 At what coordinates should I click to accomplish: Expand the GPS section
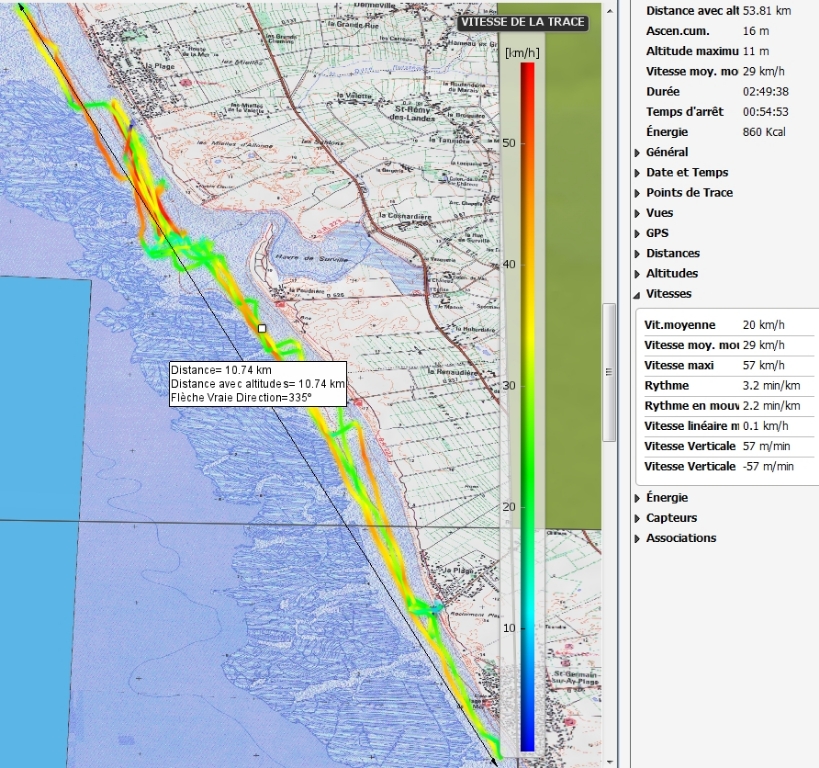657,233
